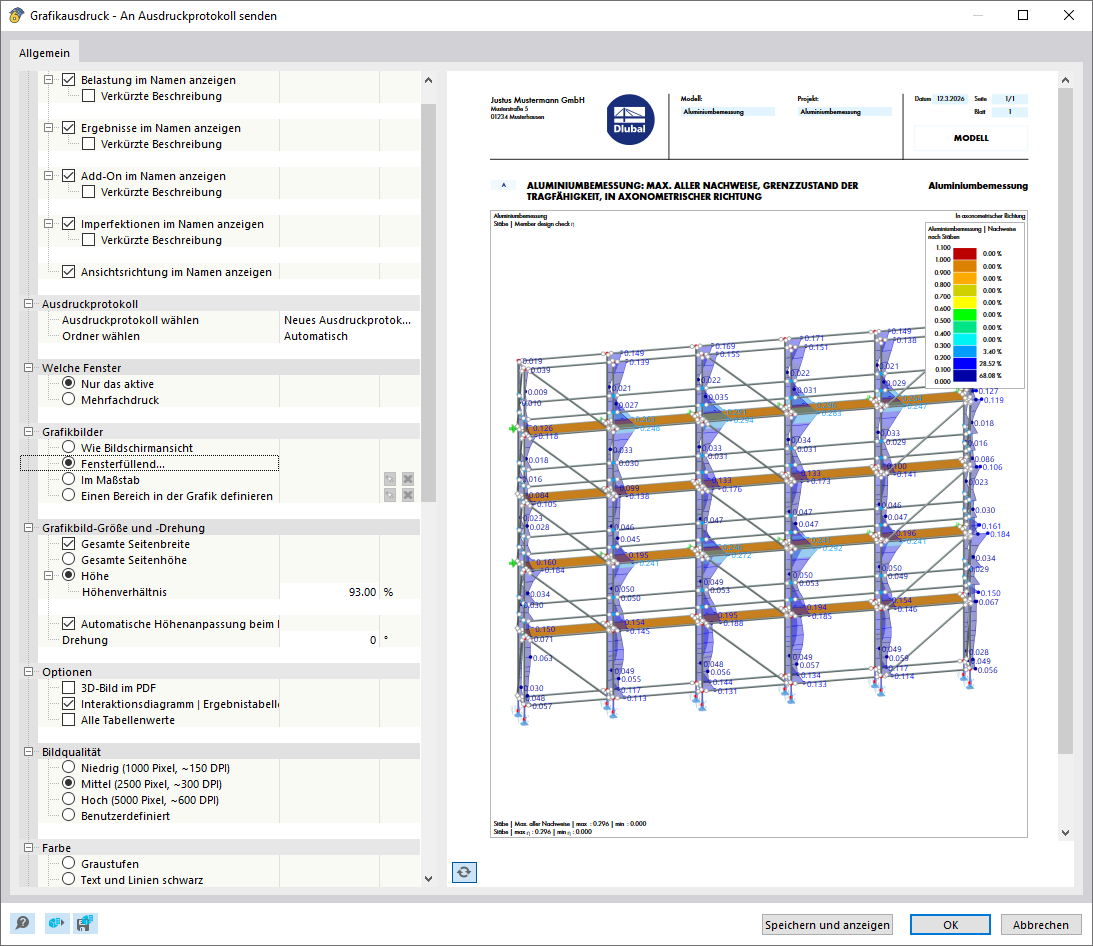Enable Verkürzte Beschreibung under Ergebnisse
Screen dimensions: 1093x946
[x=89, y=144]
